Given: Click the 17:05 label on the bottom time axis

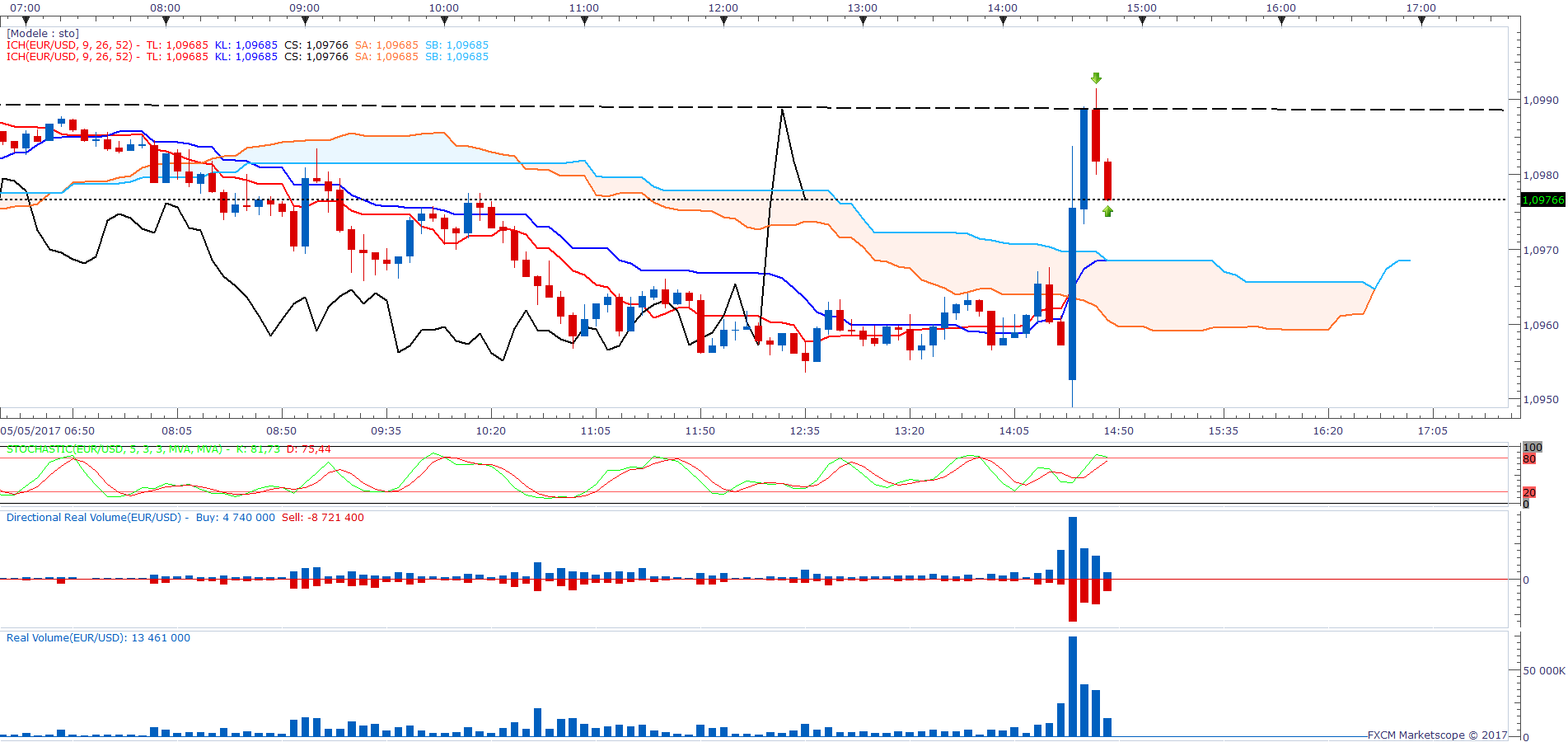Looking at the screenshot, I should (x=1433, y=431).
